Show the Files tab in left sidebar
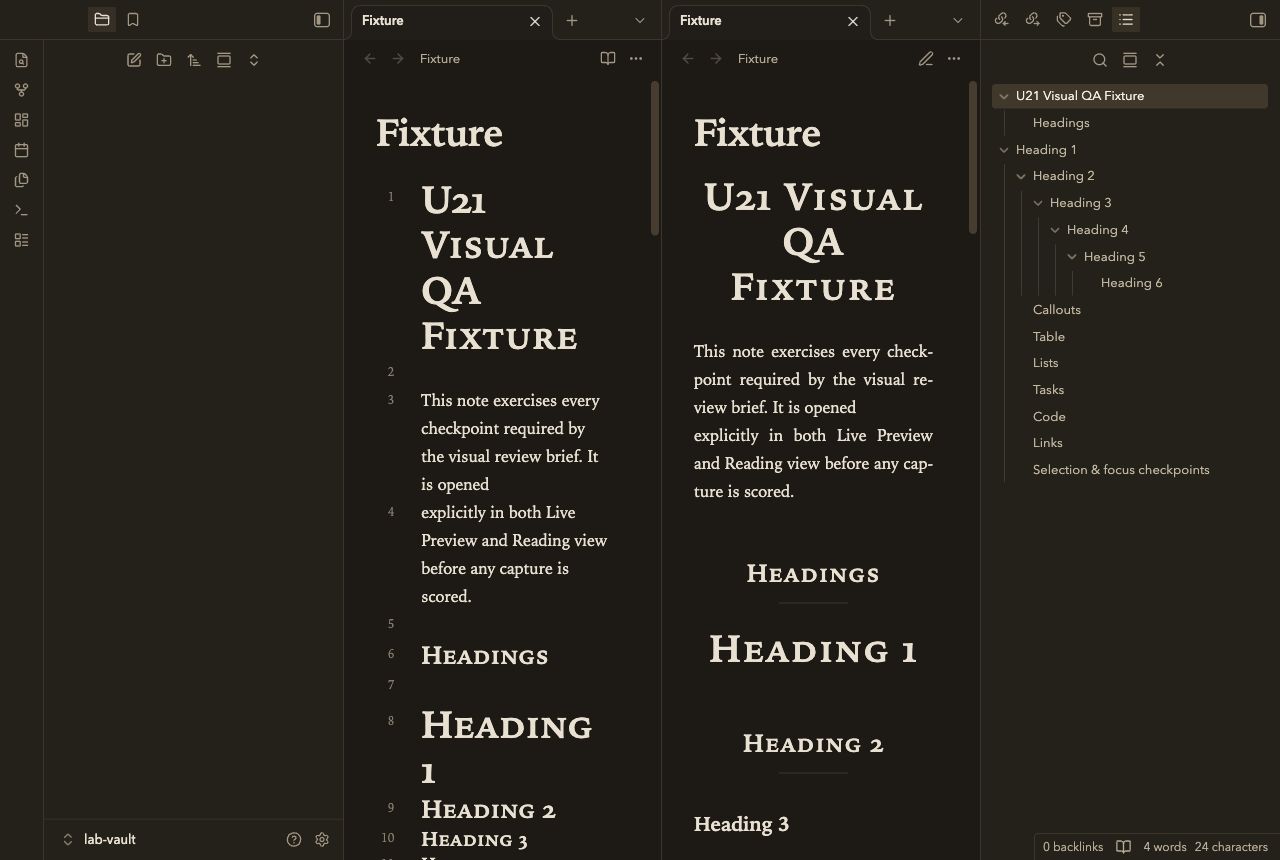 [x=102, y=20]
